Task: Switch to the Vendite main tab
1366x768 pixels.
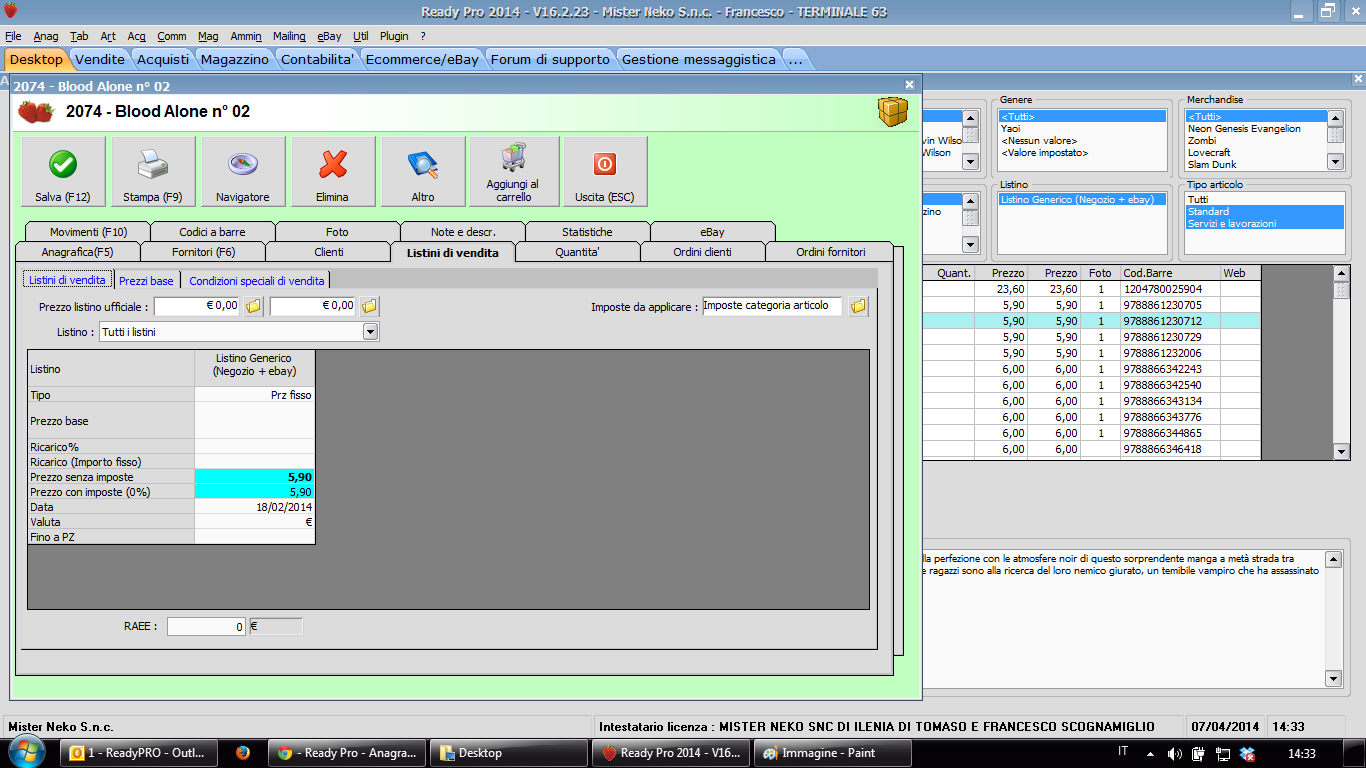Action: [100, 59]
